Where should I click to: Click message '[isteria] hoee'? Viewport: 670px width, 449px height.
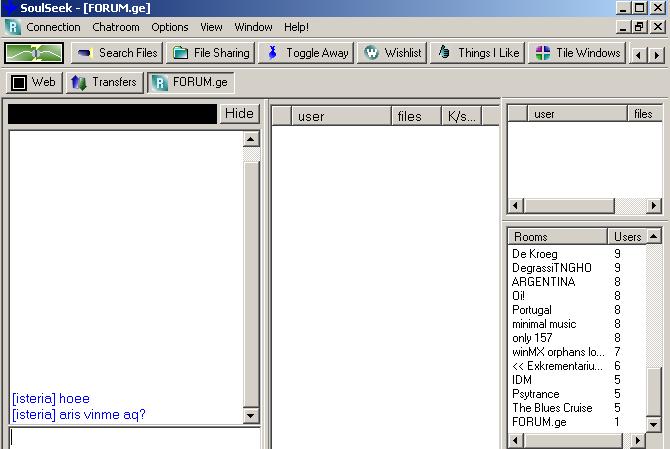coord(51,399)
